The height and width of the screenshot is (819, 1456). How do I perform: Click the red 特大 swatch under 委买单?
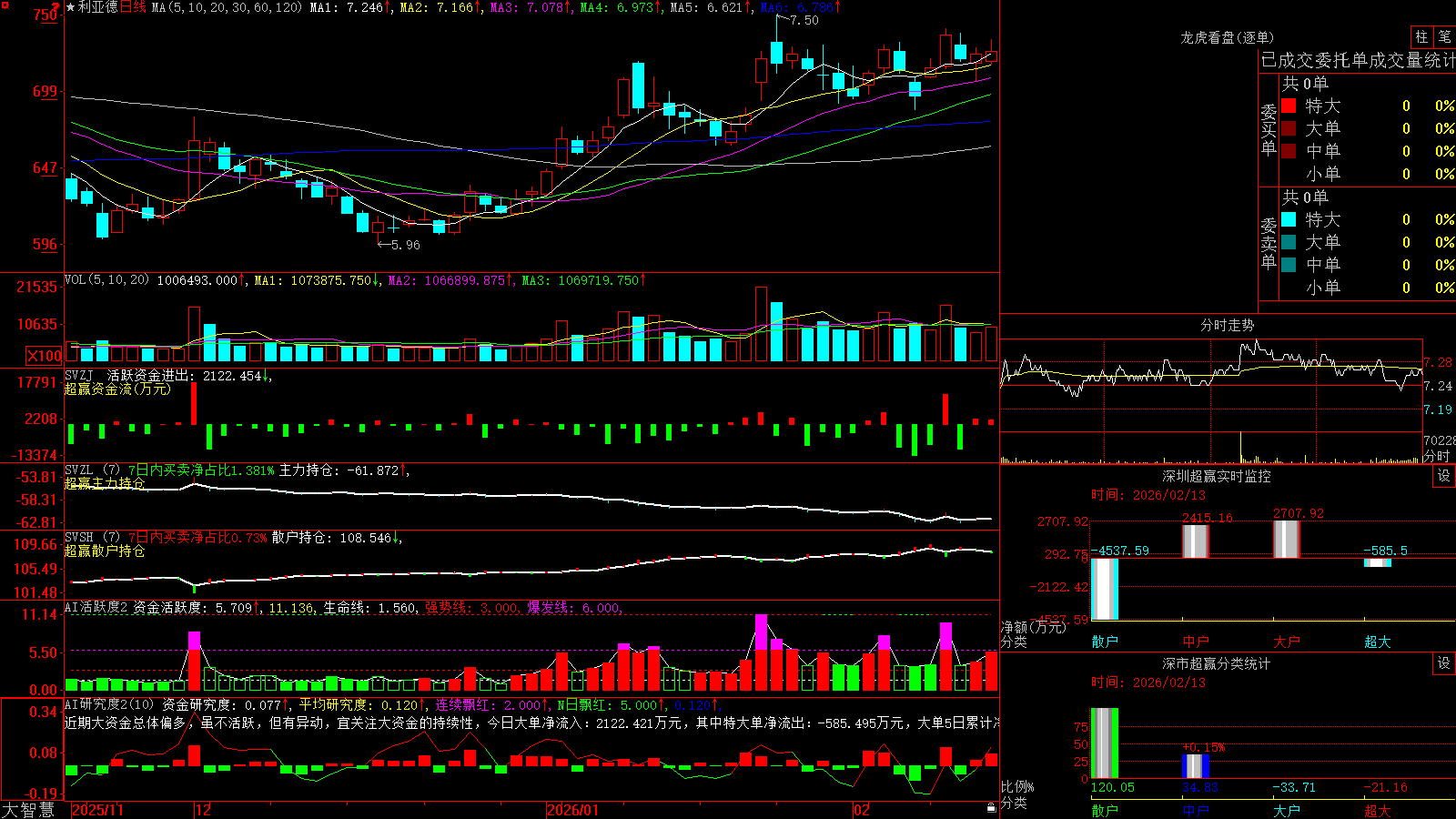[x=1289, y=106]
